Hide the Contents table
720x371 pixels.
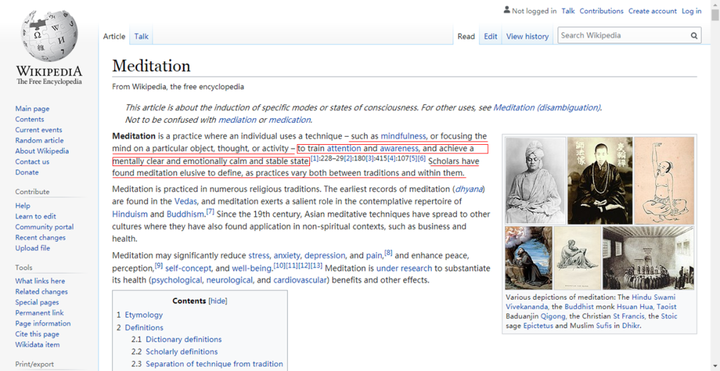[x=218, y=301]
